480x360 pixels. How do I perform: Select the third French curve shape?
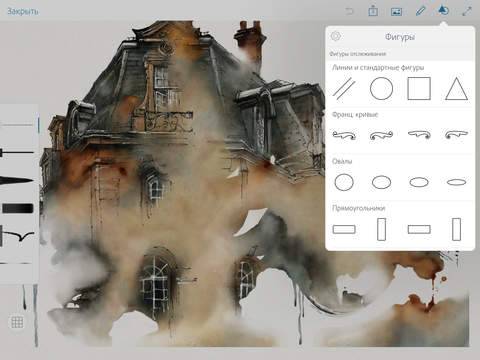[419, 135]
